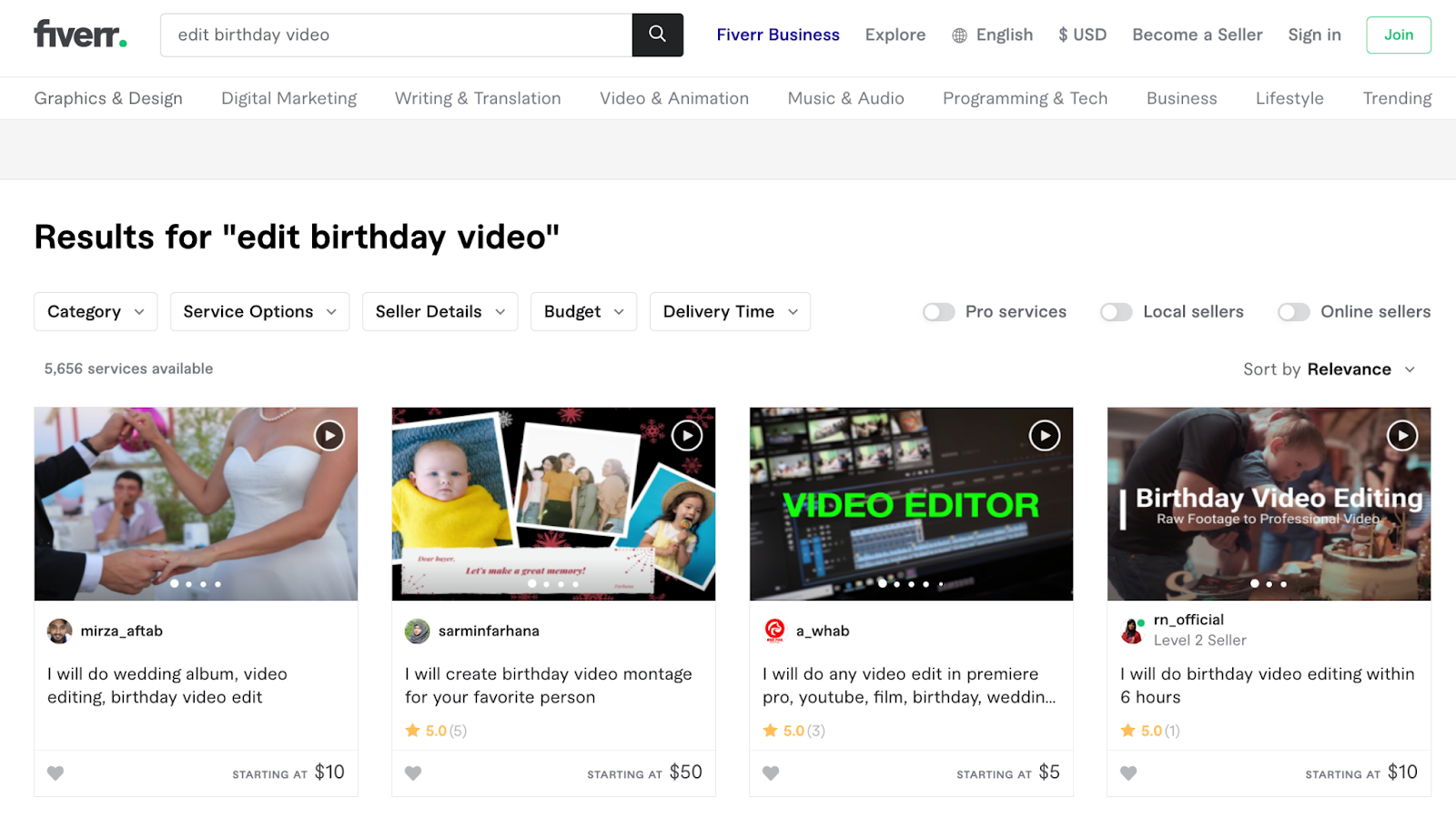Image resolution: width=1456 pixels, height=819 pixels.
Task: Favorite a_whab's gig with the heart
Action: click(x=771, y=773)
